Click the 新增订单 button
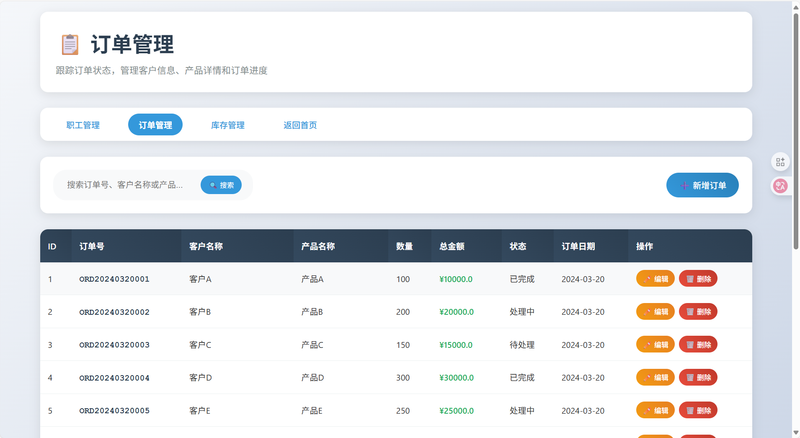The width and height of the screenshot is (800, 438). (702, 185)
